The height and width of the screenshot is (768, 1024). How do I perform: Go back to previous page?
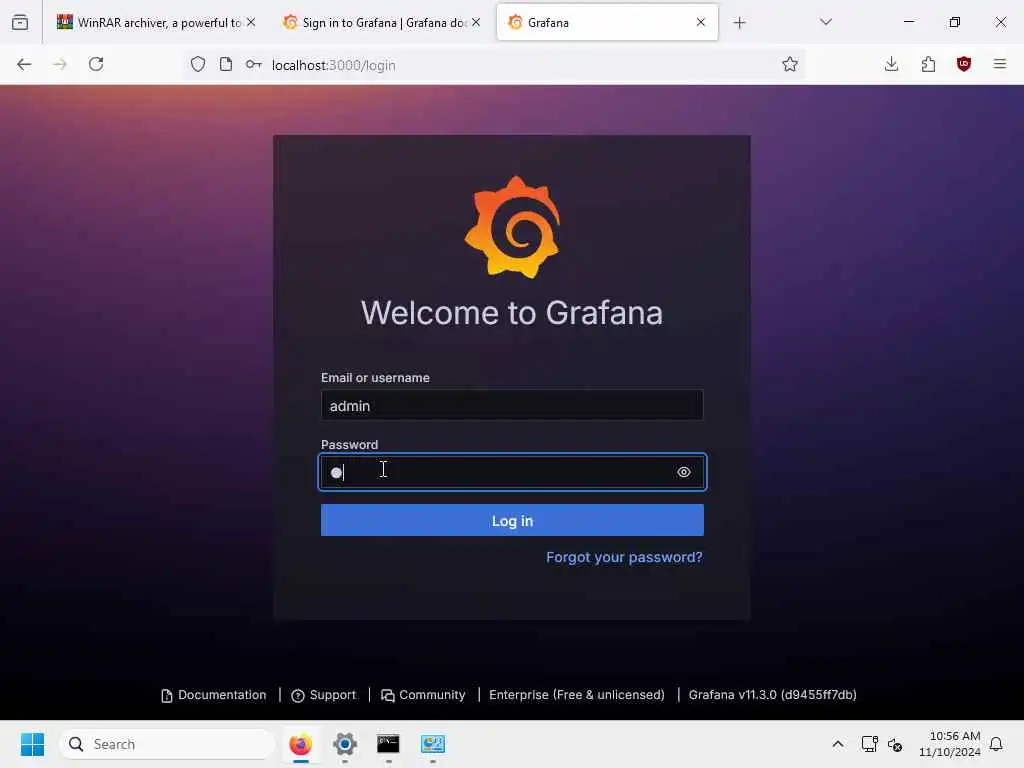[24, 64]
